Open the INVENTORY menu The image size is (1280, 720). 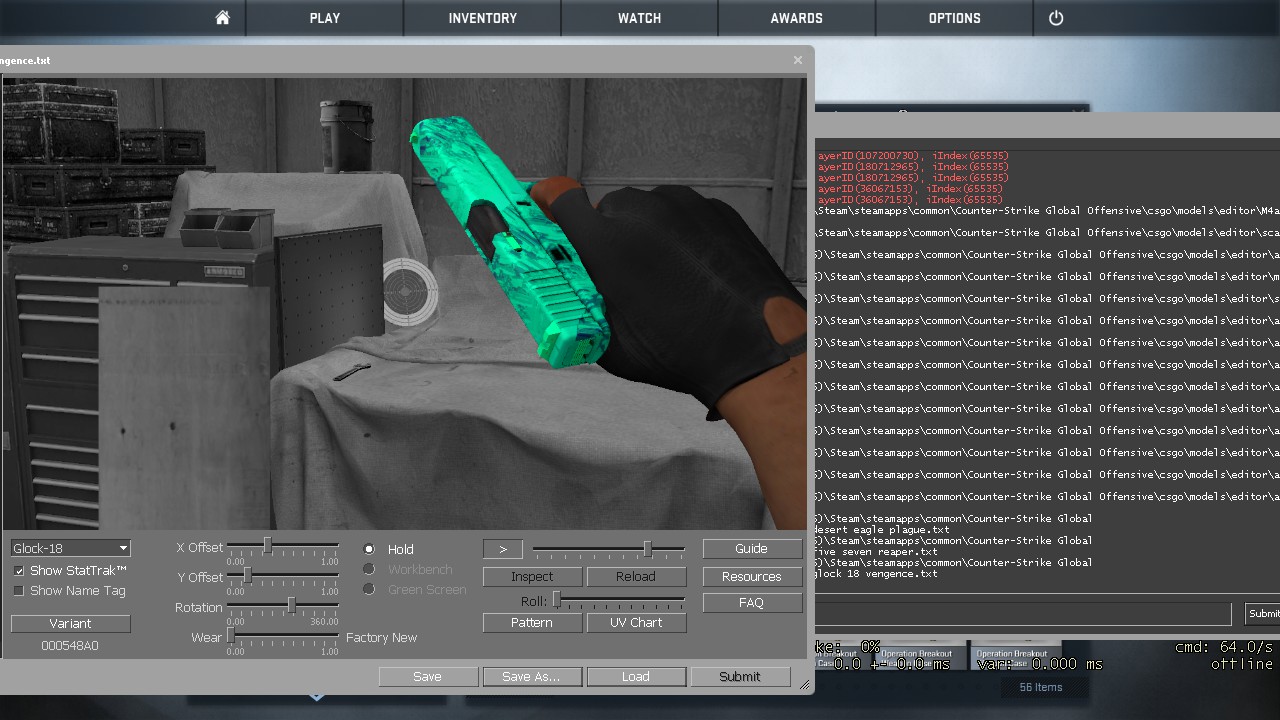tap(483, 18)
